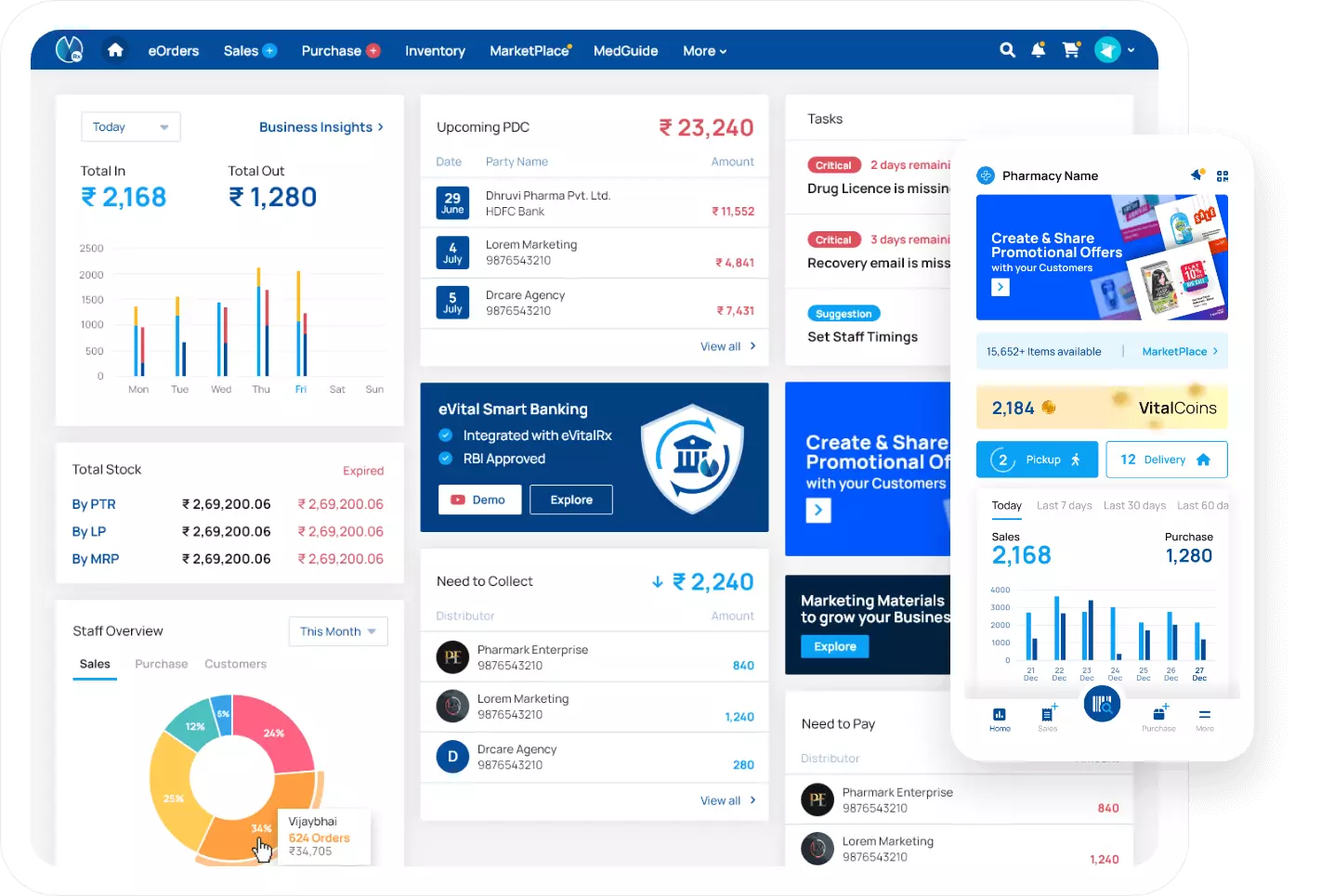Tap the mobile barcode scanner button
Image resolution: width=1321 pixels, height=896 pixels.
click(x=1102, y=704)
